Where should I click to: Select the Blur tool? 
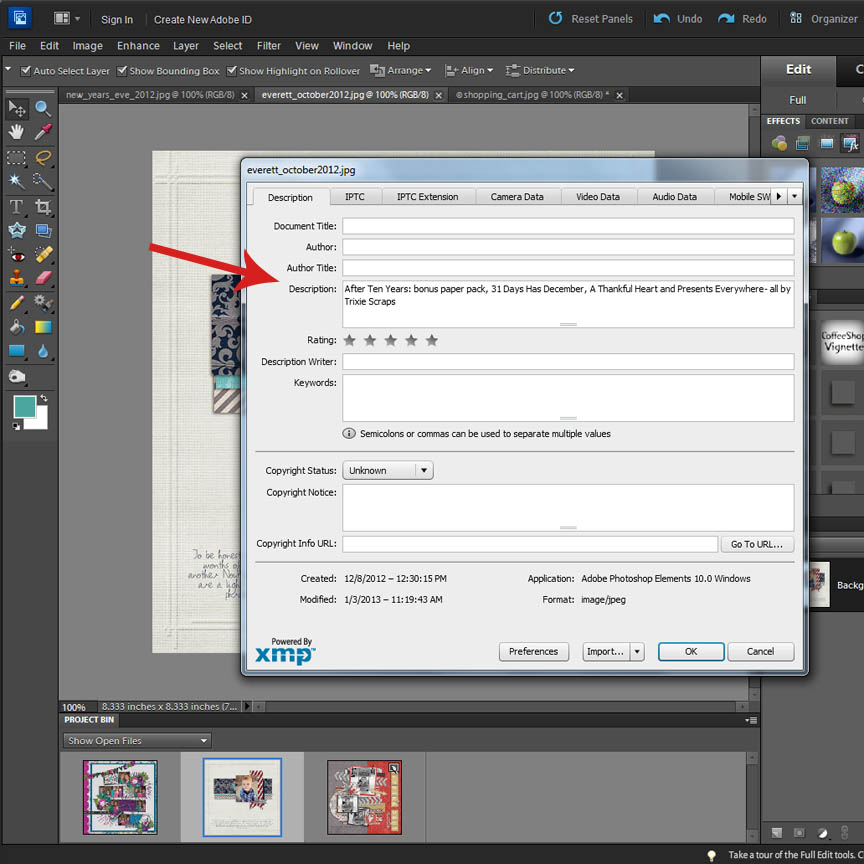[x=43, y=351]
